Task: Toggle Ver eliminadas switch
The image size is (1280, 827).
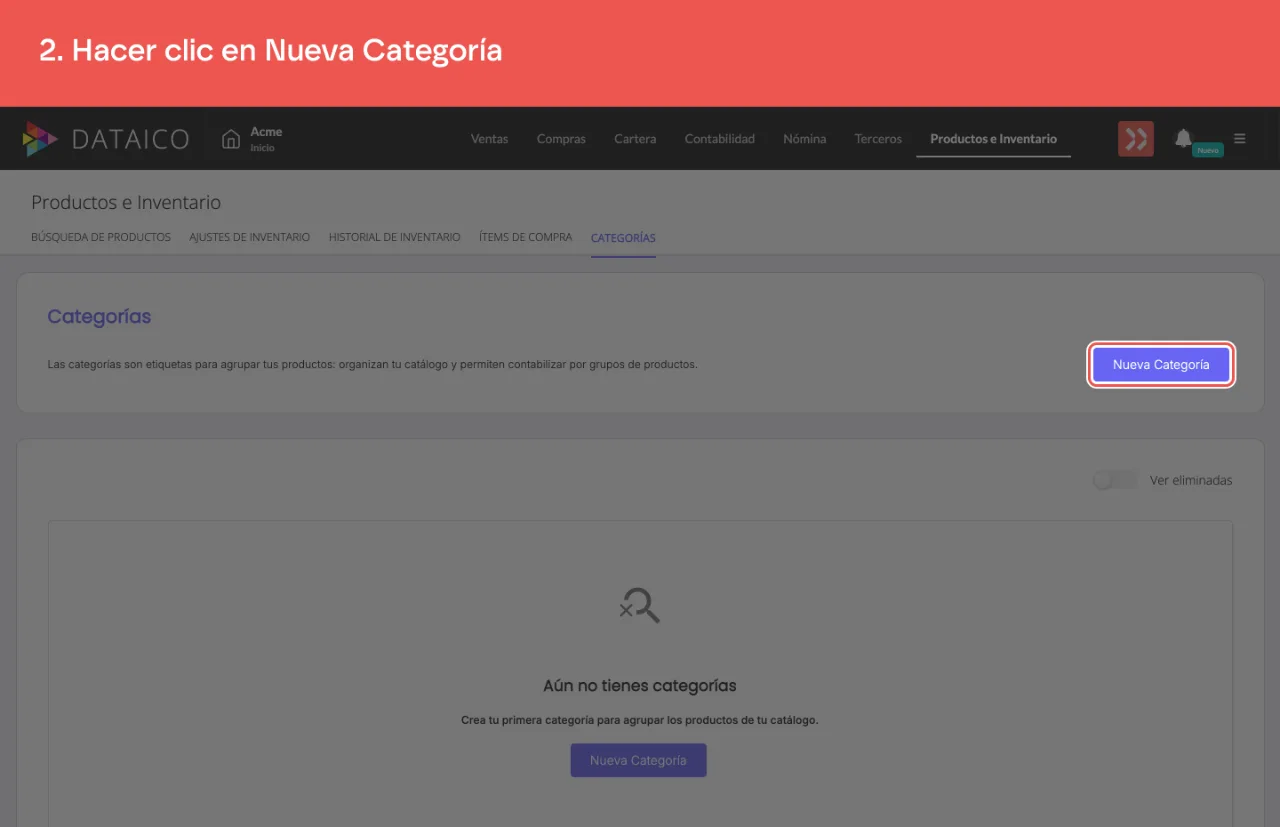Action: [1115, 480]
